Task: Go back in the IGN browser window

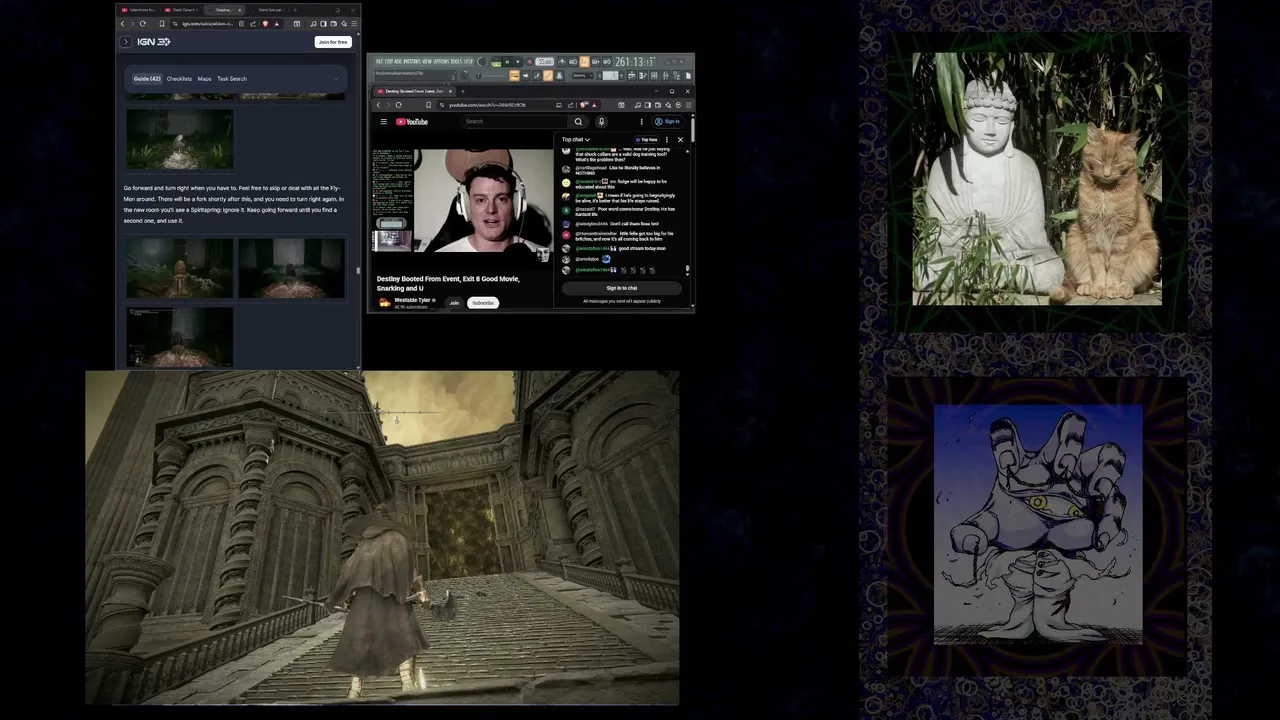Action: click(x=123, y=23)
